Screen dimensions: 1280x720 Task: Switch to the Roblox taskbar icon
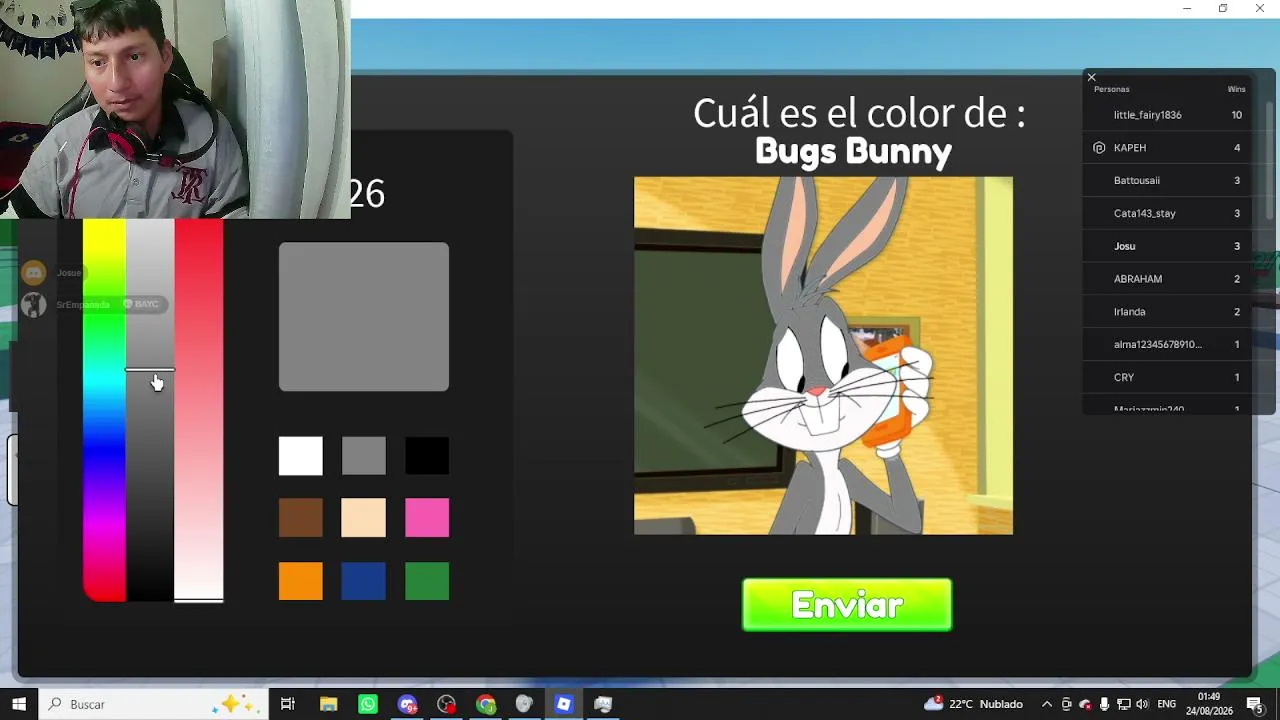point(563,704)
